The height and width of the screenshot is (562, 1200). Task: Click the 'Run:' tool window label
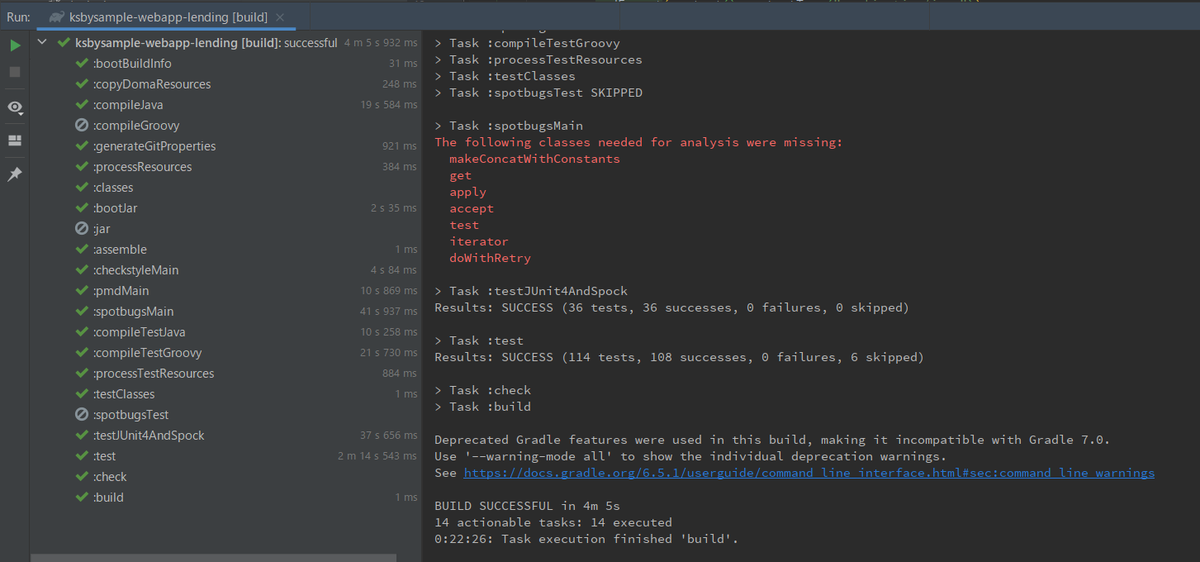coord(17,18)
